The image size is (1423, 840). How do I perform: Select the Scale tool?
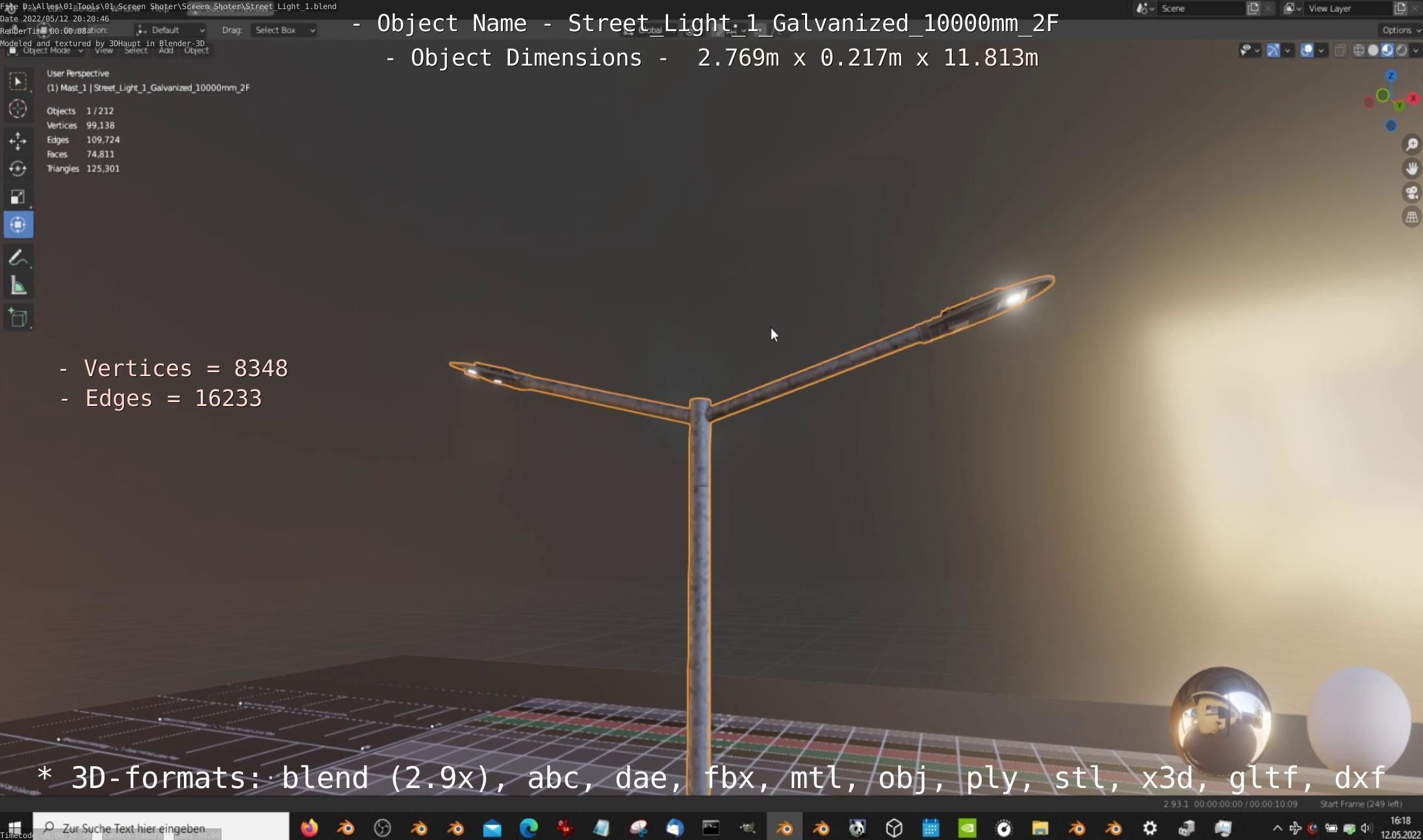click(18, 197)
